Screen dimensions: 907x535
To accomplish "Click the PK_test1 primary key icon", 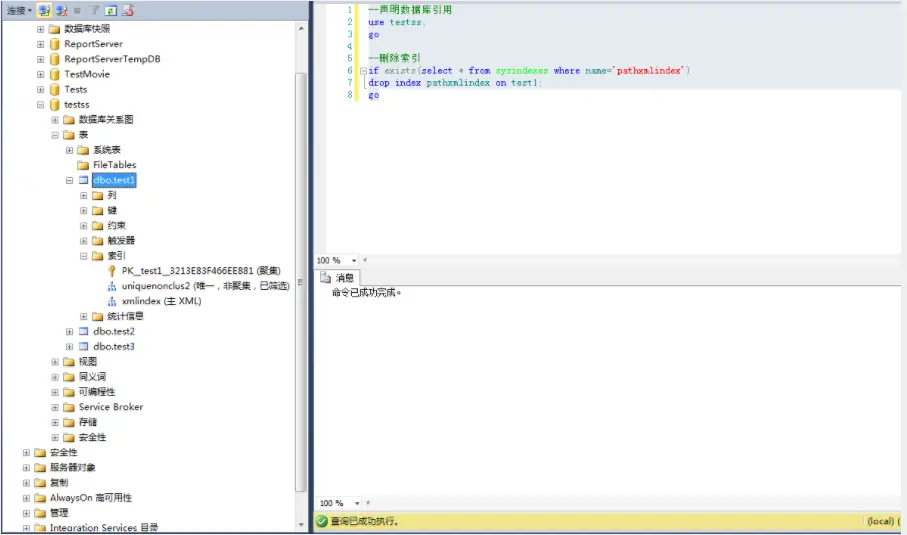I will coord(112,271).
